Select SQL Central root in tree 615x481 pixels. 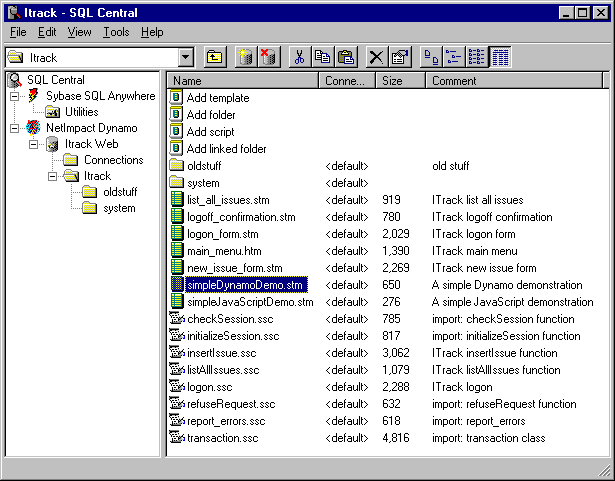click(56, 80)
